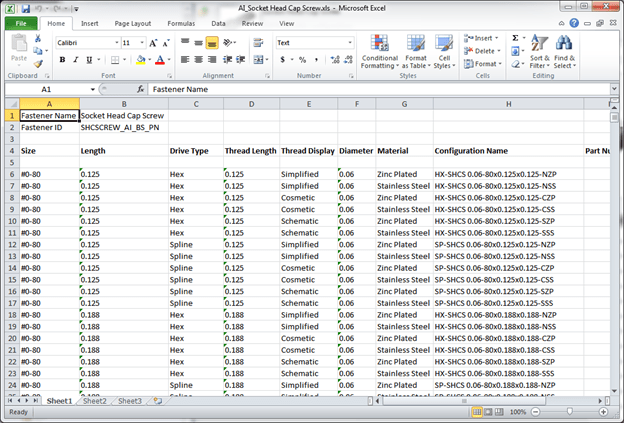Center text horizontally
The height and width of the screenshot is (423, 624).
point(198,60)
